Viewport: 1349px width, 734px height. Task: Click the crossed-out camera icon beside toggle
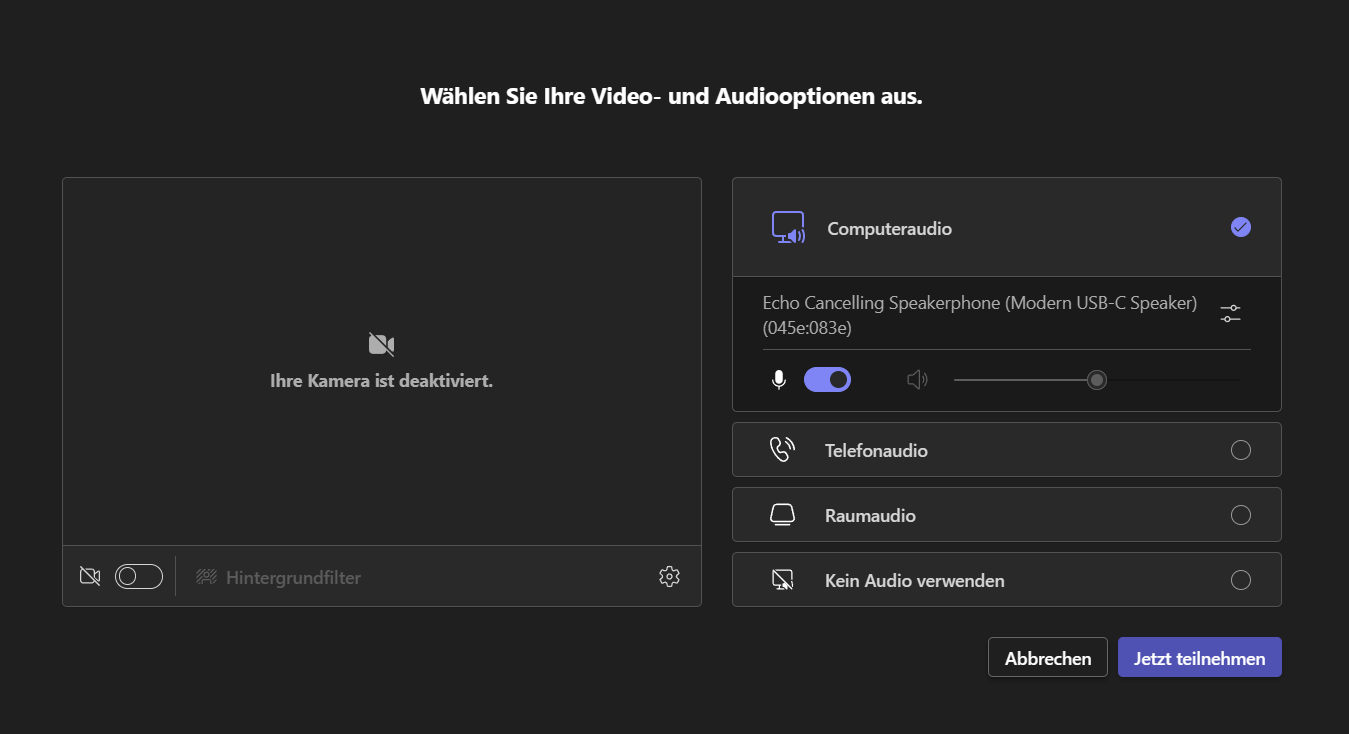[x=90, y=576]
